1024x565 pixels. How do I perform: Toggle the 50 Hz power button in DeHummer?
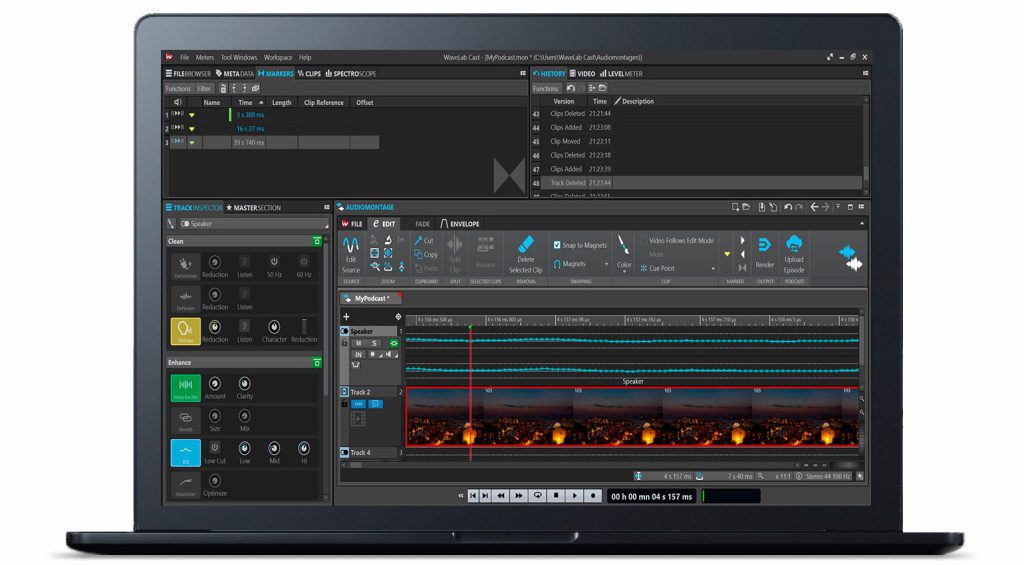tap(274, 261)
